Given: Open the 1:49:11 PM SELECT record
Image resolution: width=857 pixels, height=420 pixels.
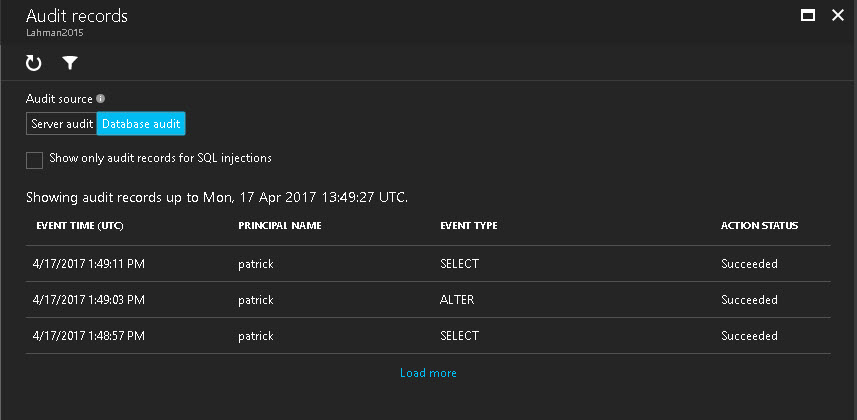Looking at the screenshot, I should (x=90, y=264).
